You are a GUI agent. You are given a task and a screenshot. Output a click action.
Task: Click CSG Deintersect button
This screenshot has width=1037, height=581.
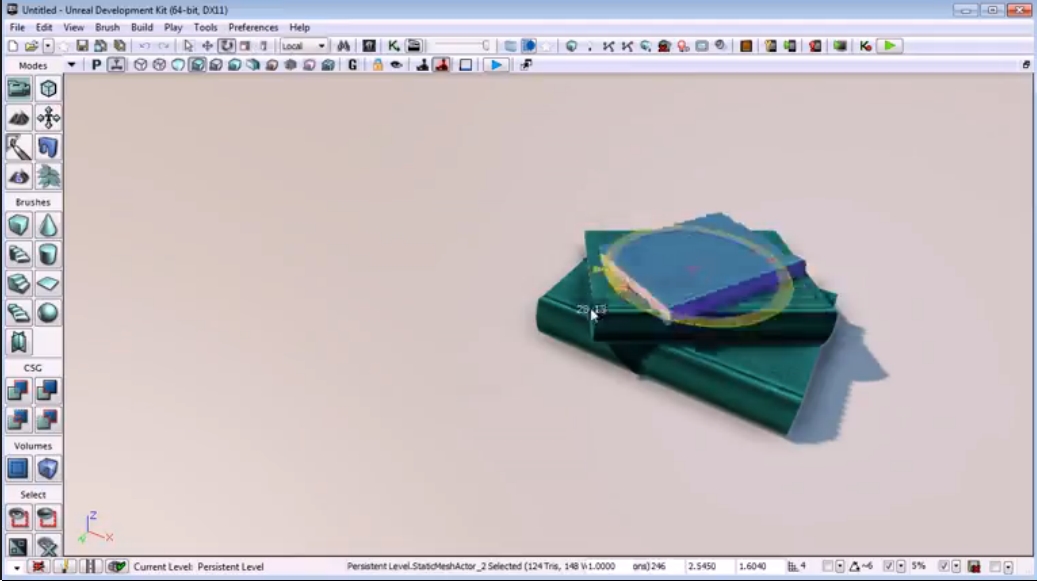tap(48, 420)
